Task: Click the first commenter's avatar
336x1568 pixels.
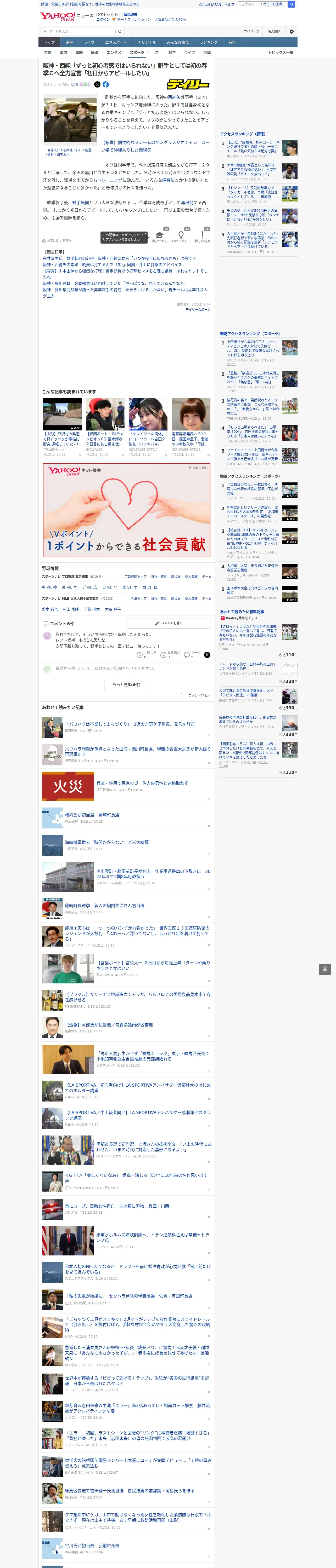Action: 47,636
